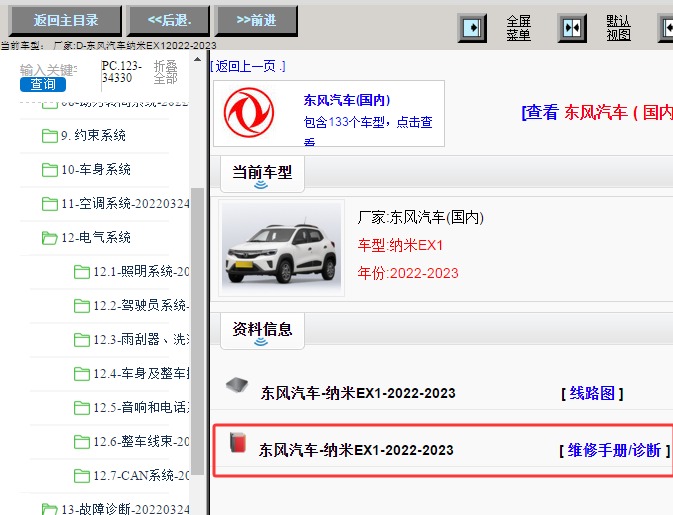The height and width of the screenshot is (515, 673).
Task: Open the 12.2-驾驶员系统 subfolder
Action: (141, 305)
